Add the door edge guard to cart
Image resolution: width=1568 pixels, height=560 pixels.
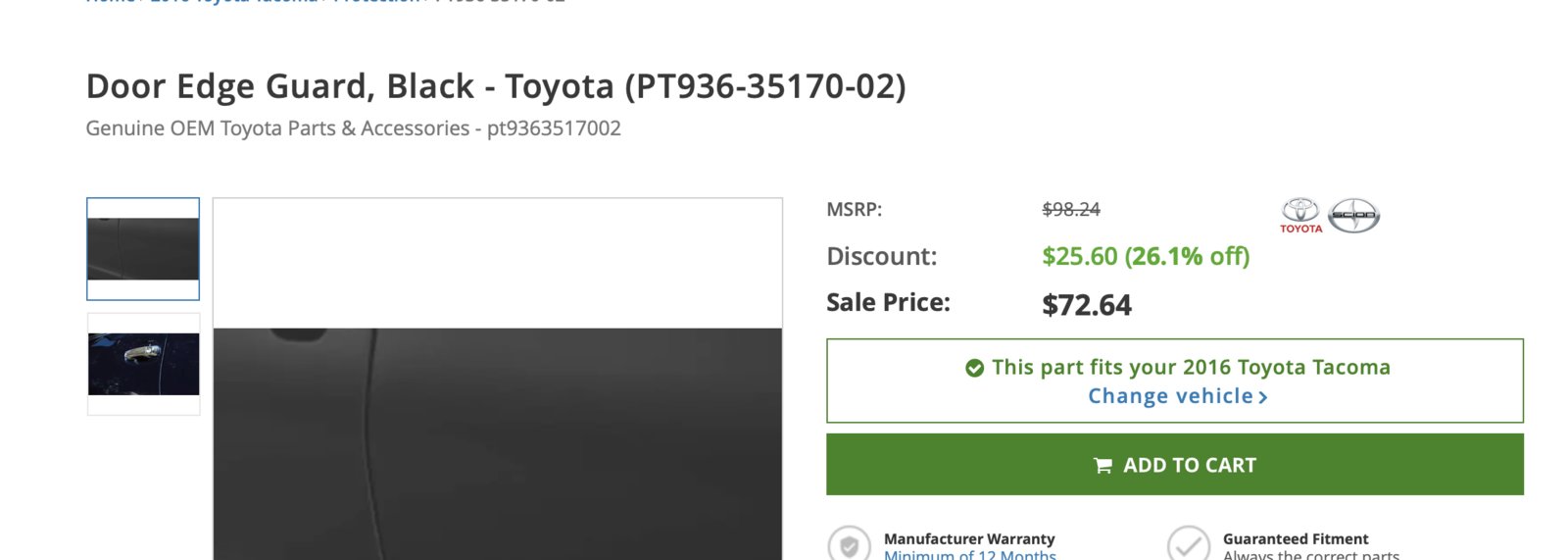click(1175, 465)
